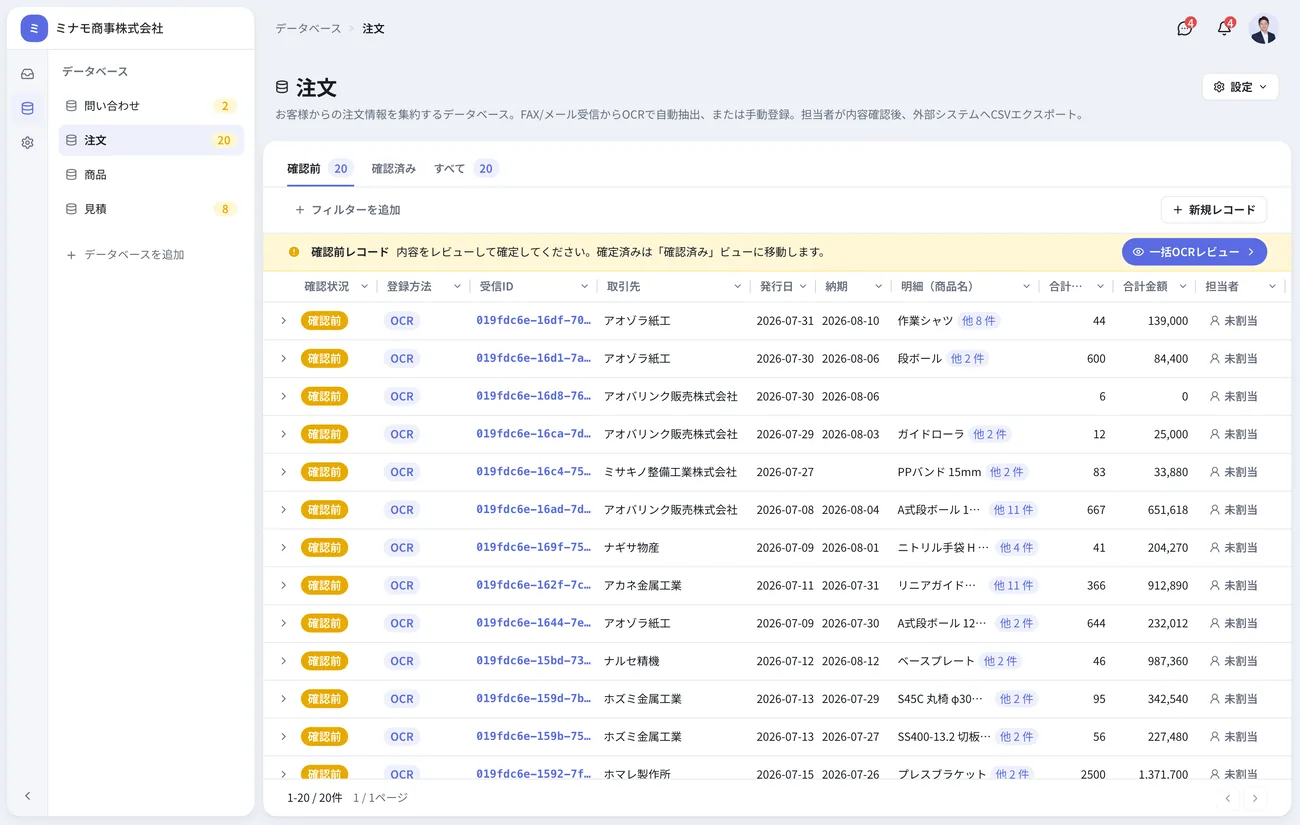1300x825 pixels.
Task: Select the 注文 database in sidebar
Action: 151,140
